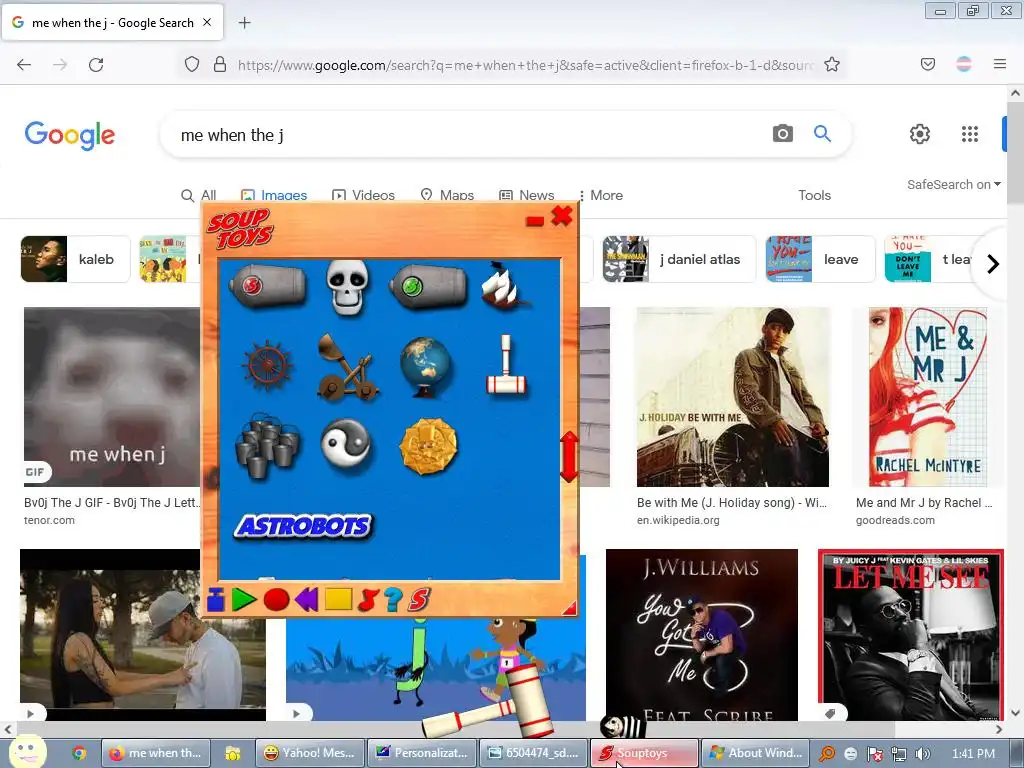Open the Let Me See album image
This screenshot has width=1024, height=768.
click(911, 635)
